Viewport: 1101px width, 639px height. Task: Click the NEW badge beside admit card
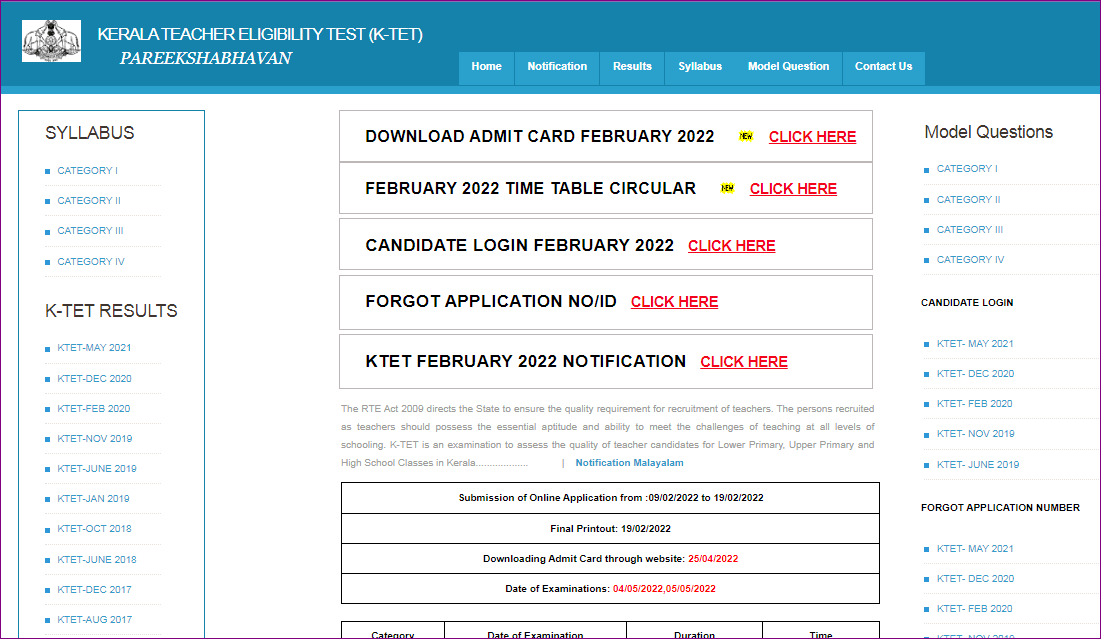[746, 136]
